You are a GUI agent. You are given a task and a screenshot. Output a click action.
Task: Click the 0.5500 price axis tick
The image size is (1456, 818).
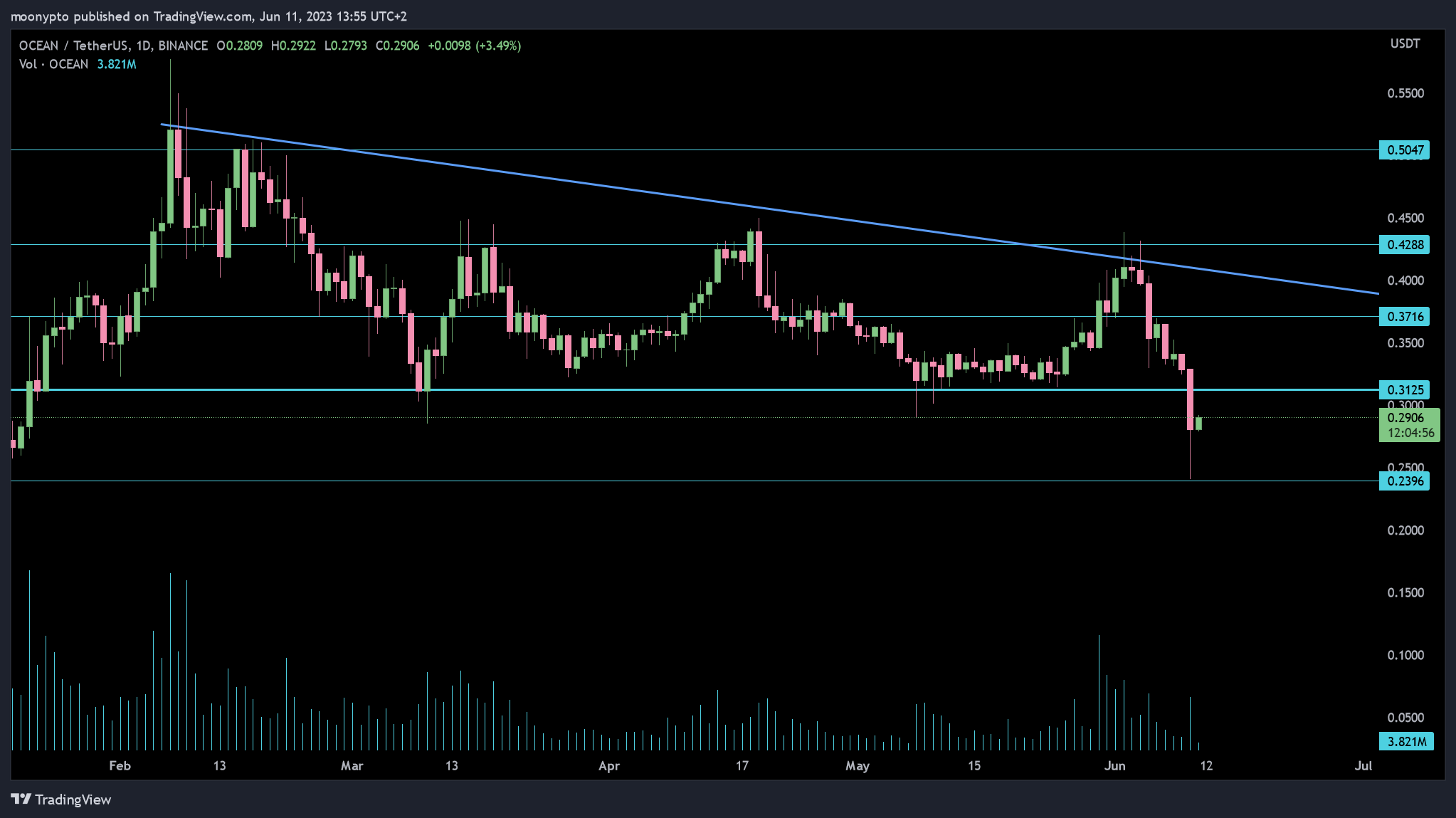[1405, 93]
